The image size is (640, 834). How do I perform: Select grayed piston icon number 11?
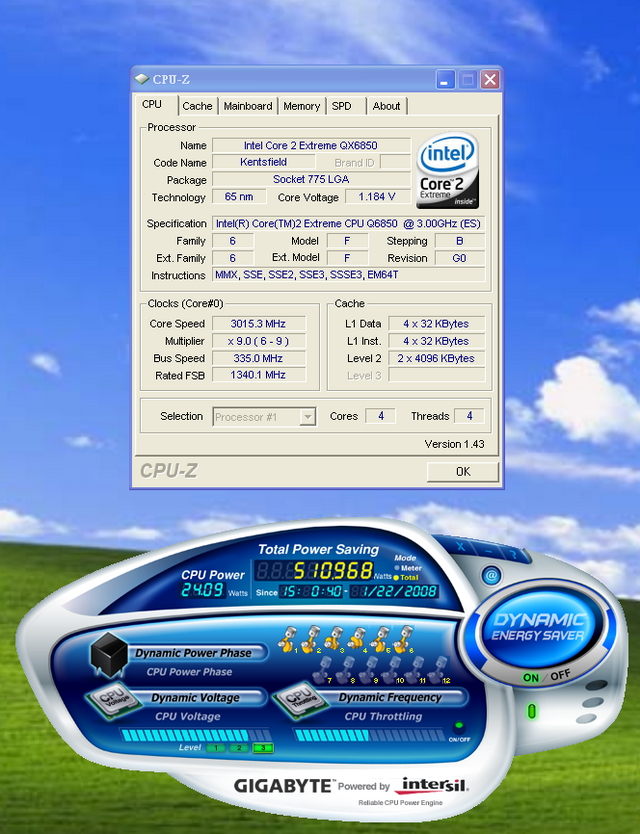pos(415,670)
